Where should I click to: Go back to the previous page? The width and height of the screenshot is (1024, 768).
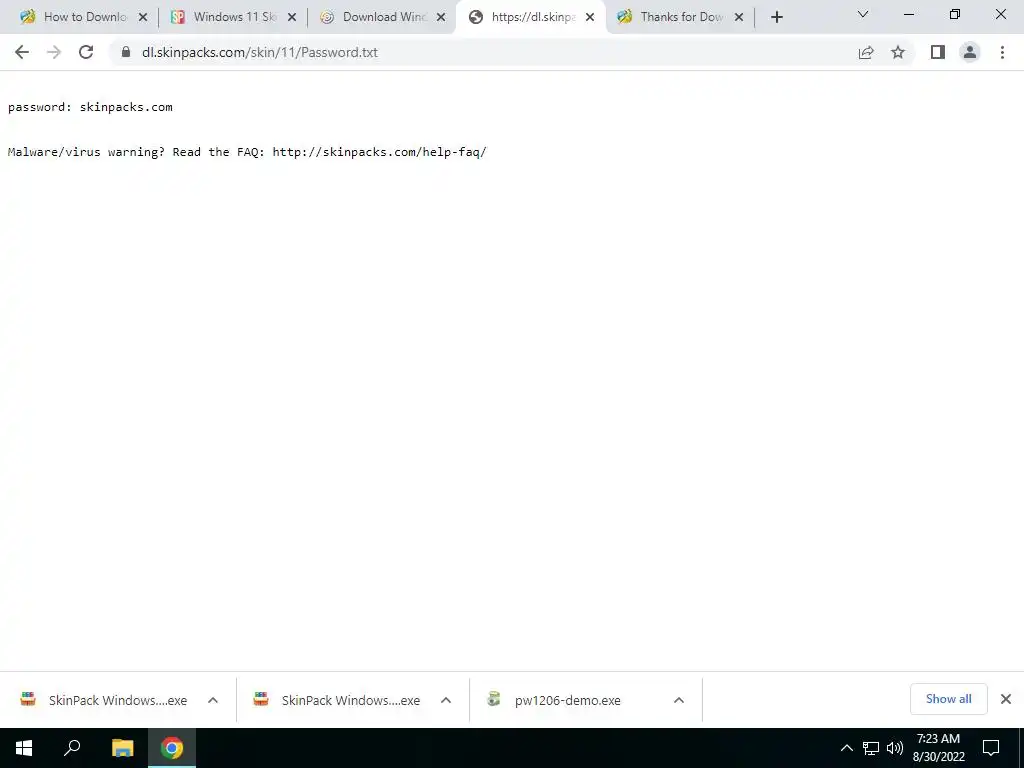coord(22,52)
